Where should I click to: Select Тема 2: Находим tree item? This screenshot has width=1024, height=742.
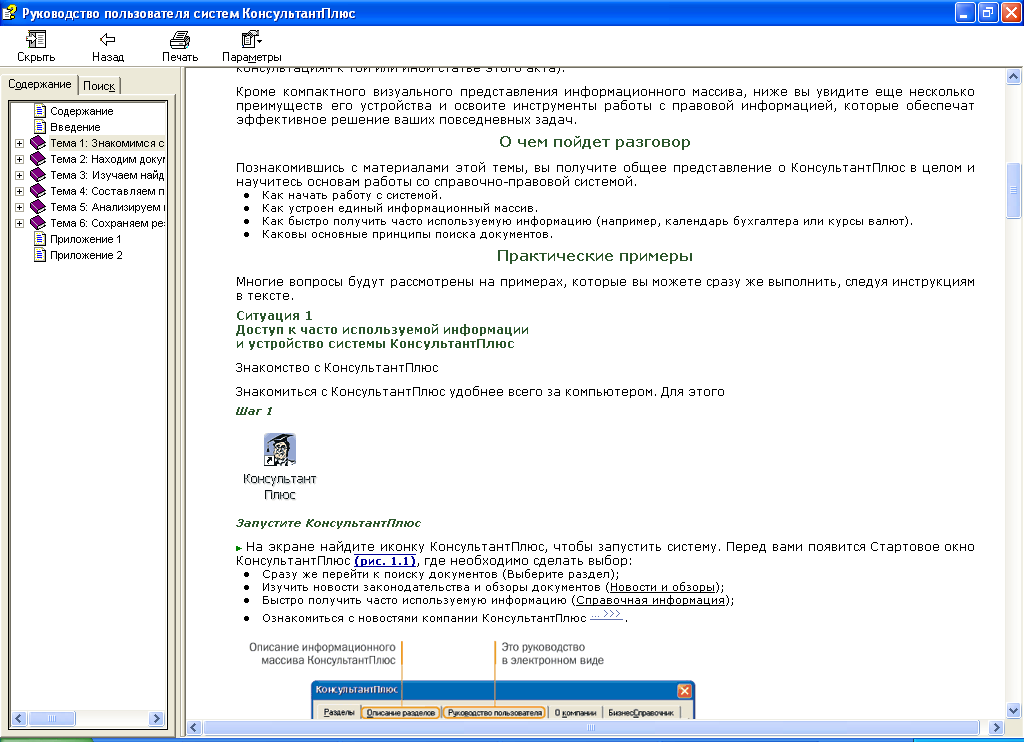click(x=107, y=159)
